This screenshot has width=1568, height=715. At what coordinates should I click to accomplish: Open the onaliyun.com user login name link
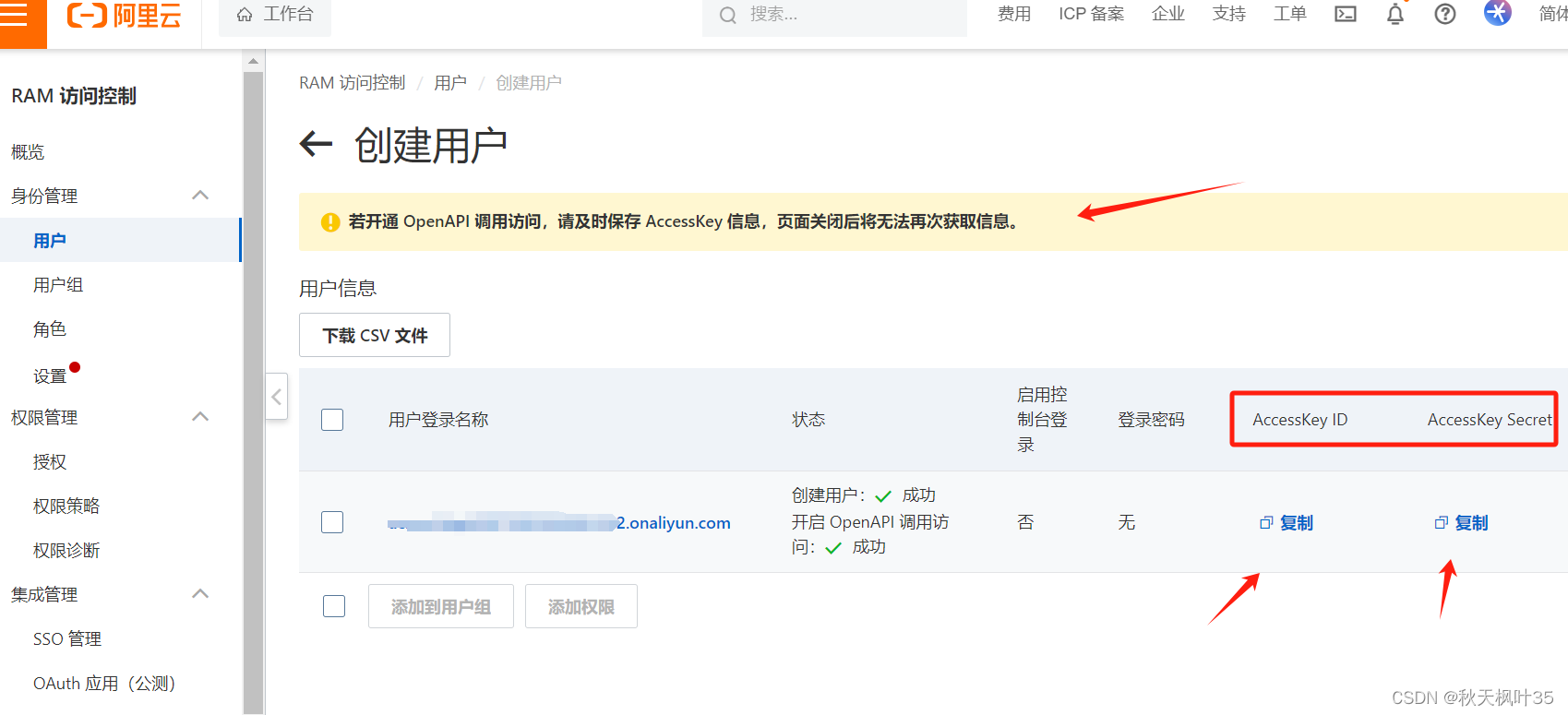point(559,523)
